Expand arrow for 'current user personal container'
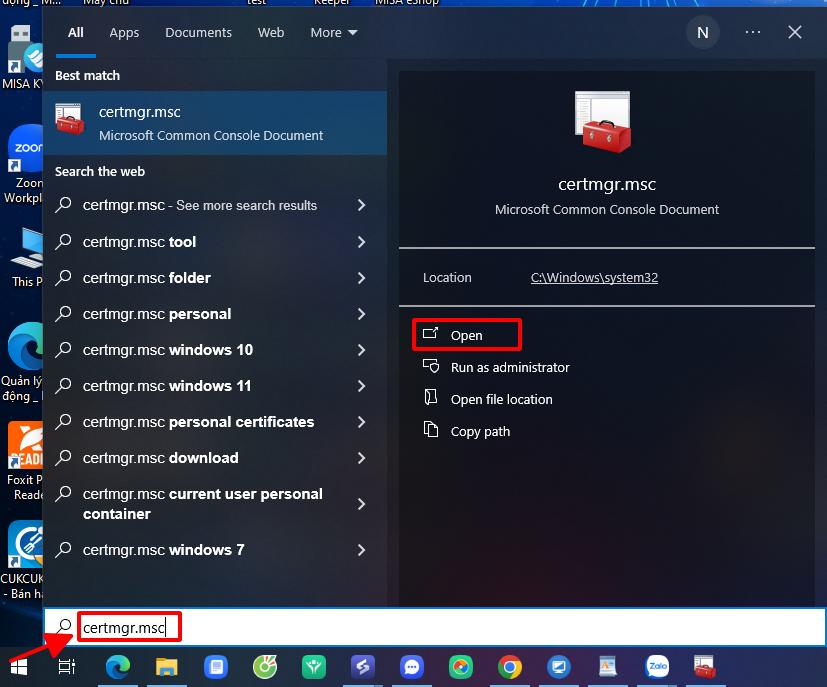 361,504
